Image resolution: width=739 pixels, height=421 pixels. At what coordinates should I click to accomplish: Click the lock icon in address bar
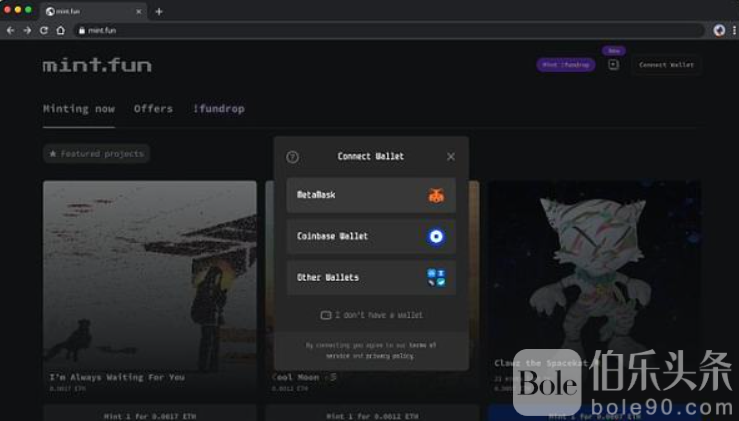(82, 31)
